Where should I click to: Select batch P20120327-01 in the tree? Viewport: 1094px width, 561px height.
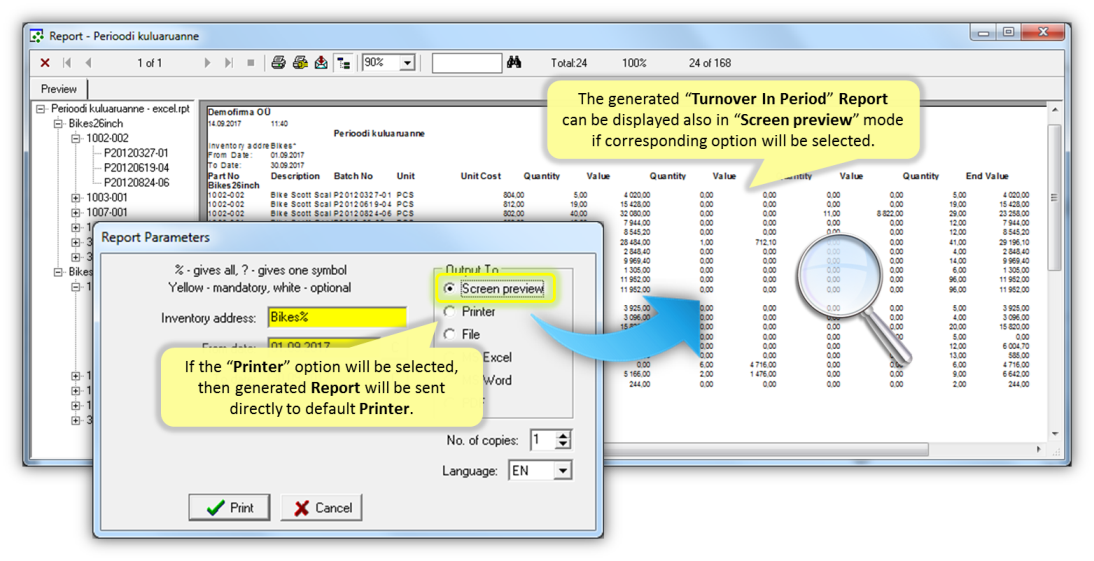(x=136, y=153)
